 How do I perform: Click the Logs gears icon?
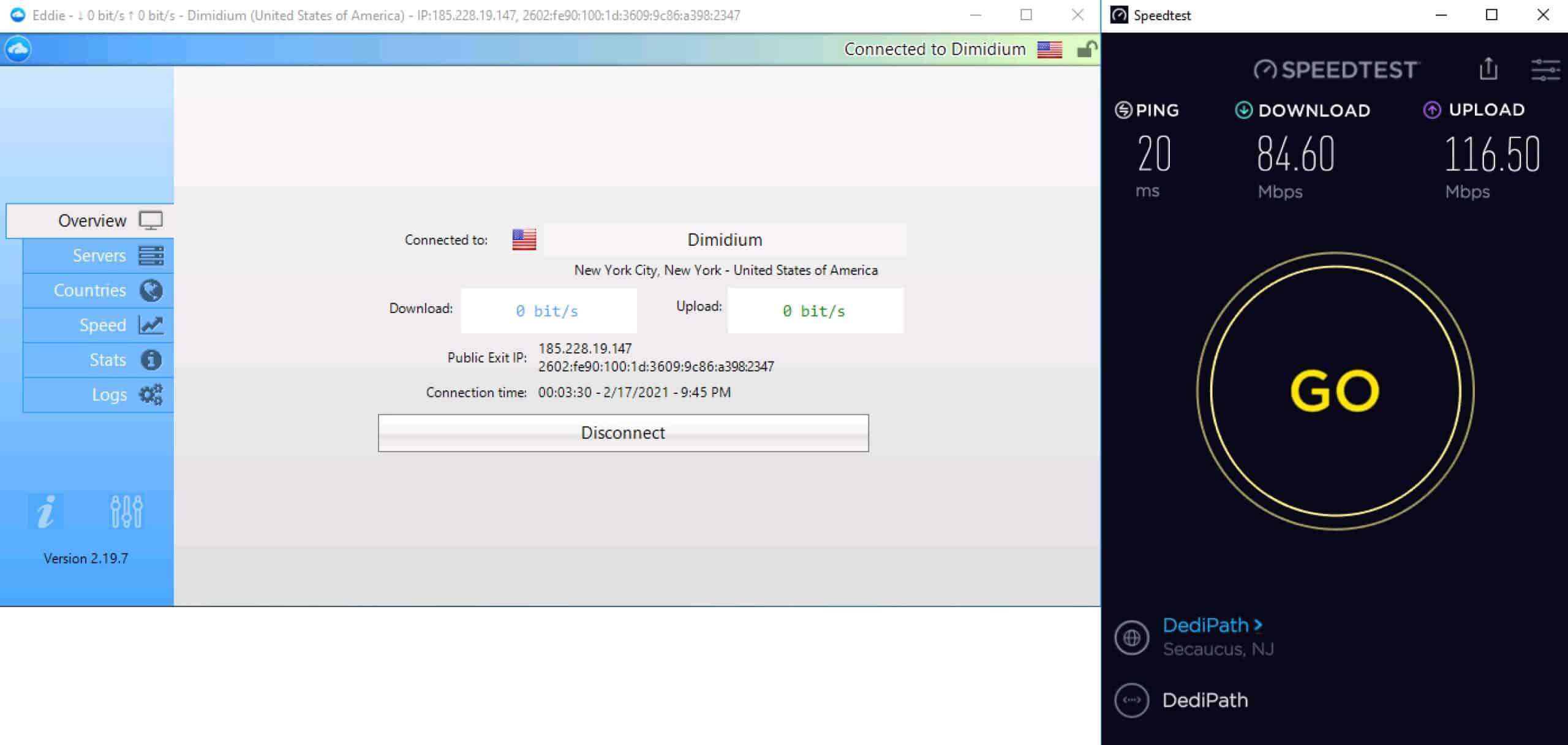(x=151, y=395)
